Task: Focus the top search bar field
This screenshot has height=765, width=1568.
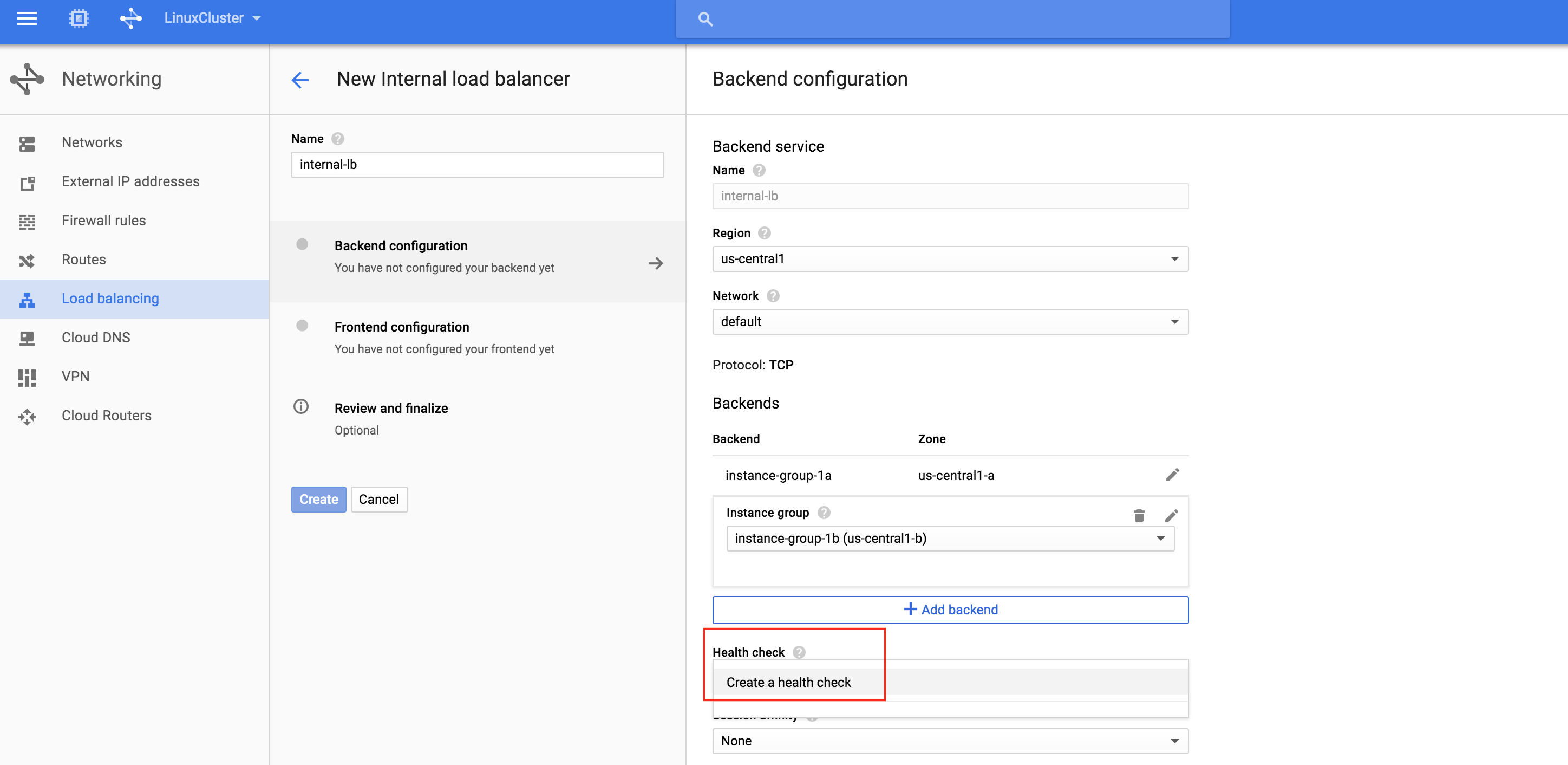Action: click(x=952, y=20)
